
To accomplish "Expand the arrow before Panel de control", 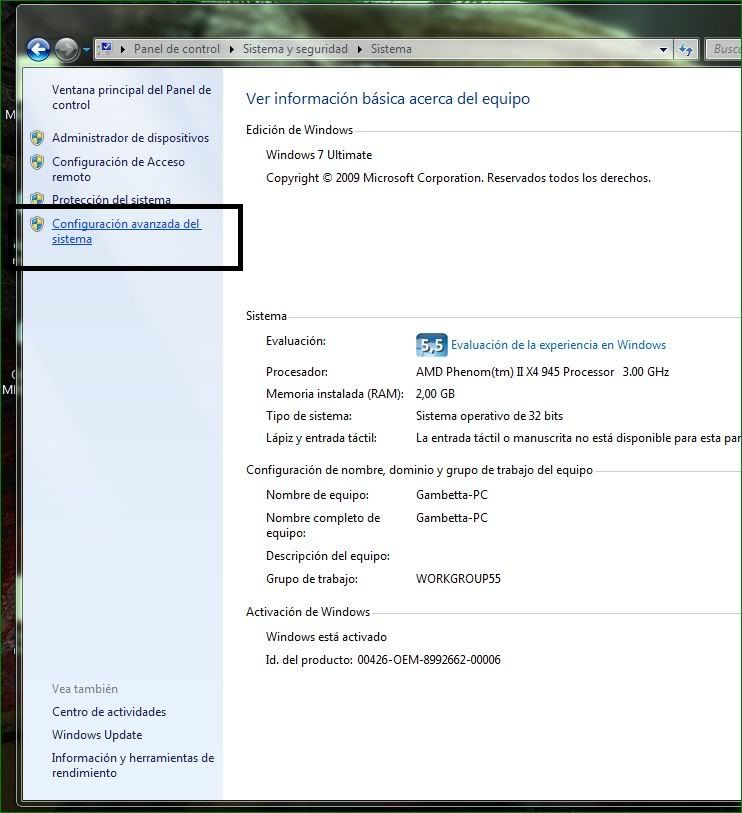I will click(x=123, y=49).
